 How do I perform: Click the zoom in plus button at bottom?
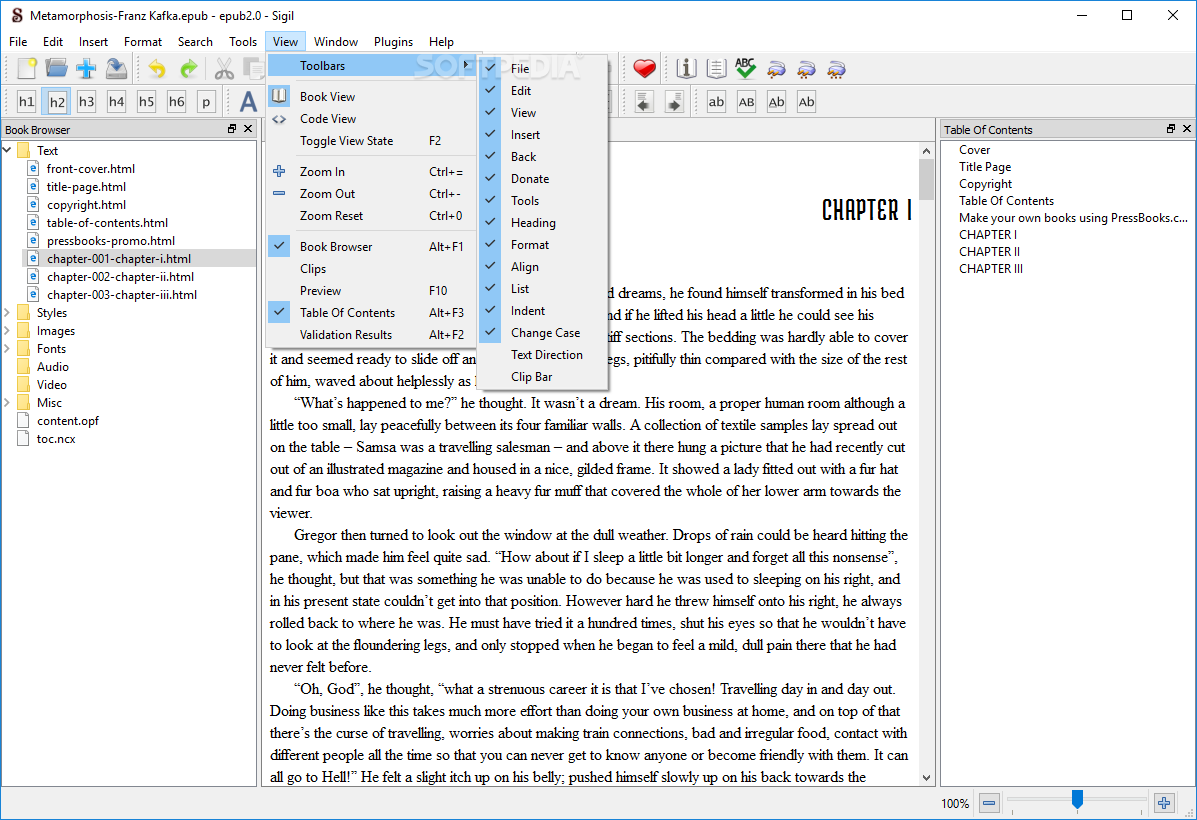click(x=1164, y=803)
